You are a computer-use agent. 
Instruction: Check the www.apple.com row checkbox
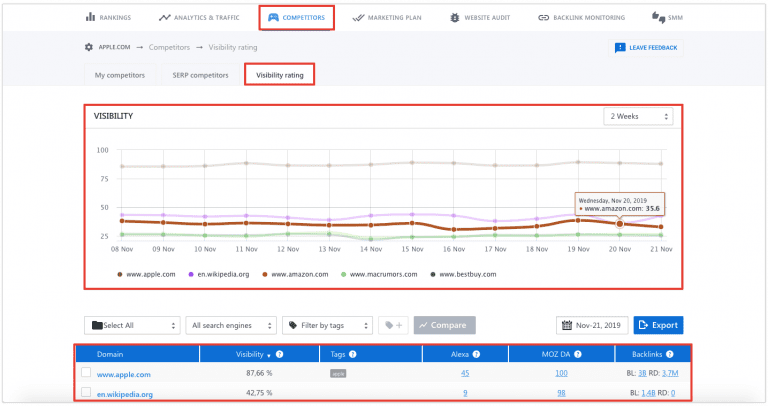pyautogui.click(x=86, y=372)
